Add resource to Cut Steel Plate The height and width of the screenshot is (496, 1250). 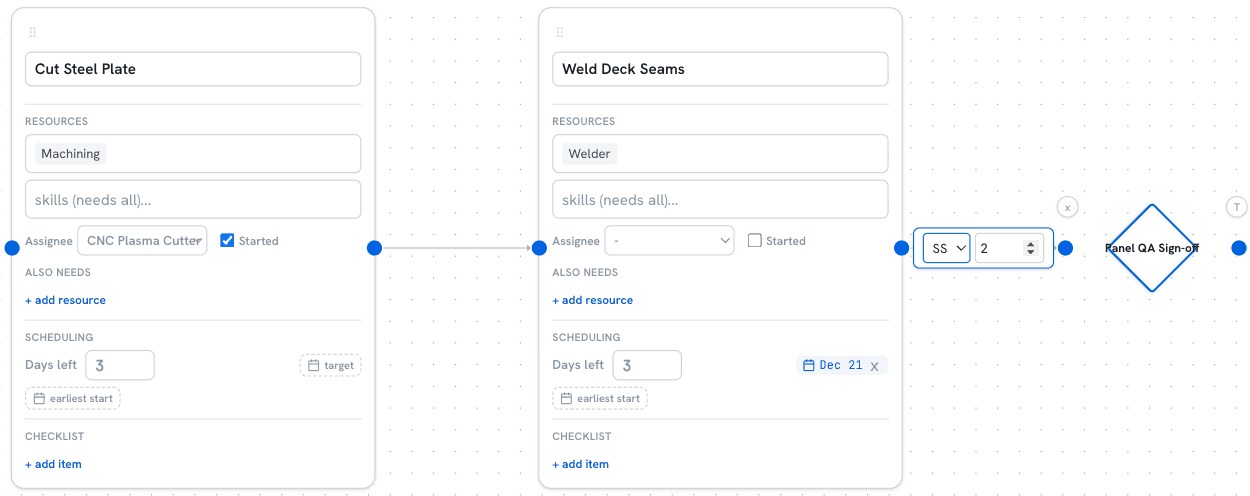click(65, 300)
